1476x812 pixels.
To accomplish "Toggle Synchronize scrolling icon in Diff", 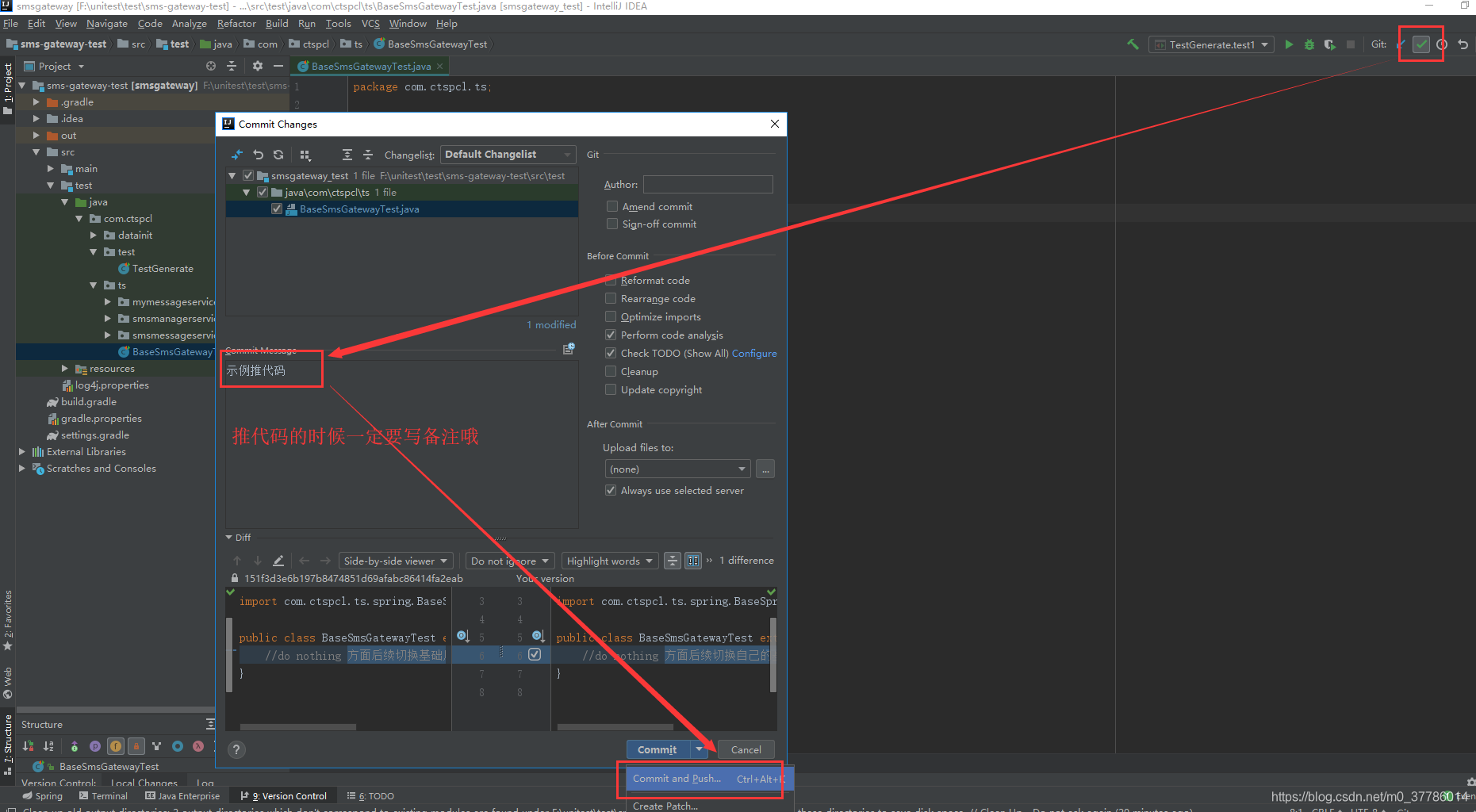I will tap(693, 561).
